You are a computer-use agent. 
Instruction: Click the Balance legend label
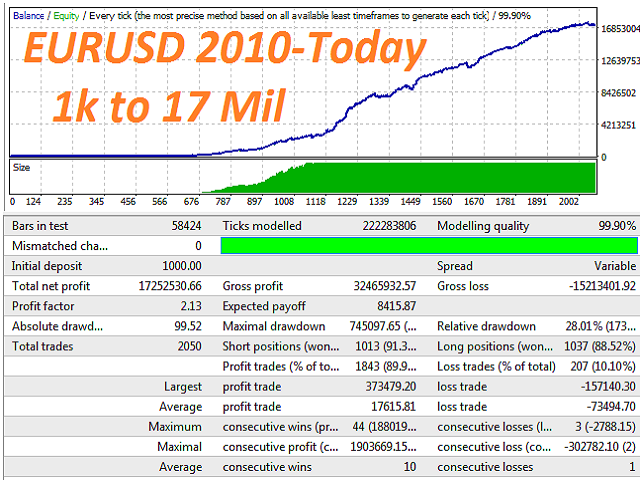pos(30,16)
